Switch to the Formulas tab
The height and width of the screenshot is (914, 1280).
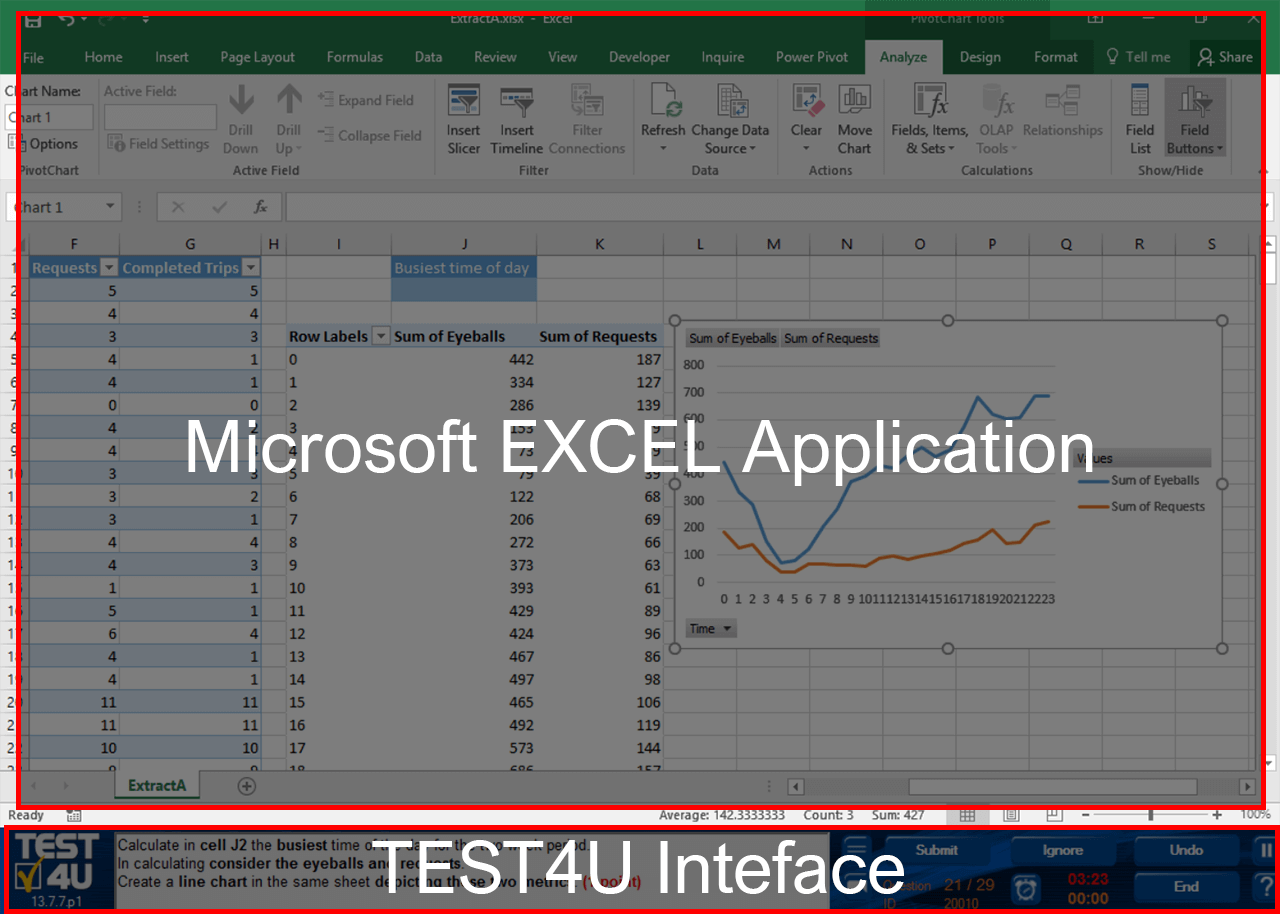[x=355, y=57]
